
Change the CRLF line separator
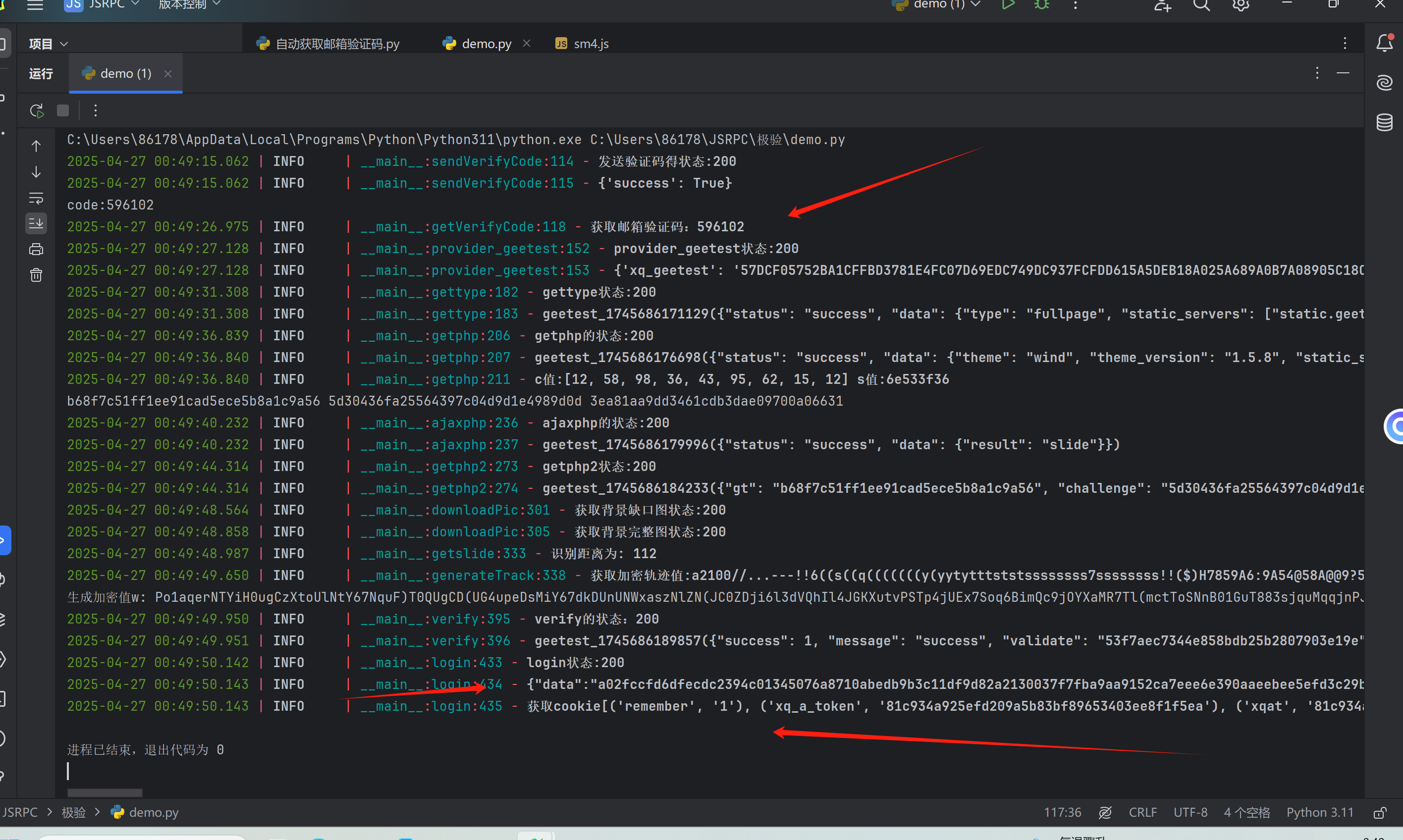coord(1142,812)
